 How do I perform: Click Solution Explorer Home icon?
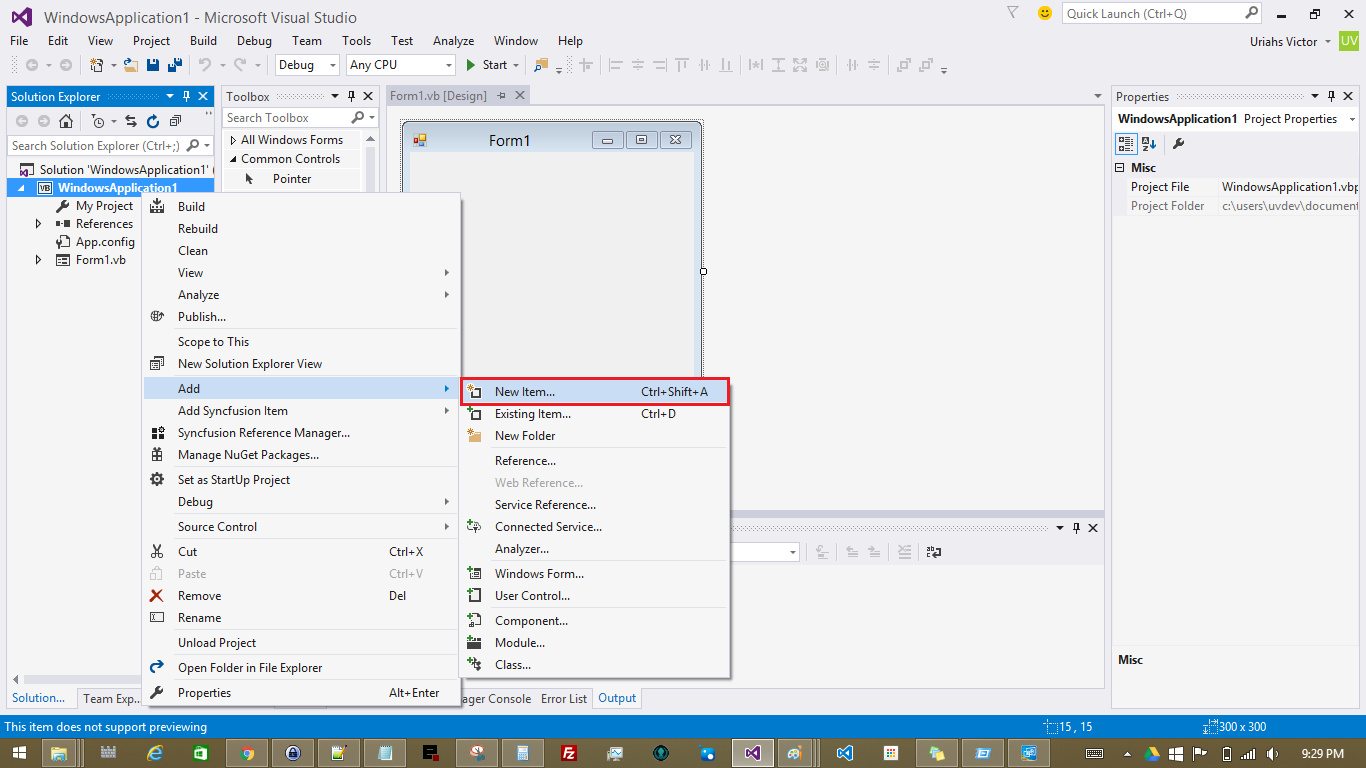[66, 121]
